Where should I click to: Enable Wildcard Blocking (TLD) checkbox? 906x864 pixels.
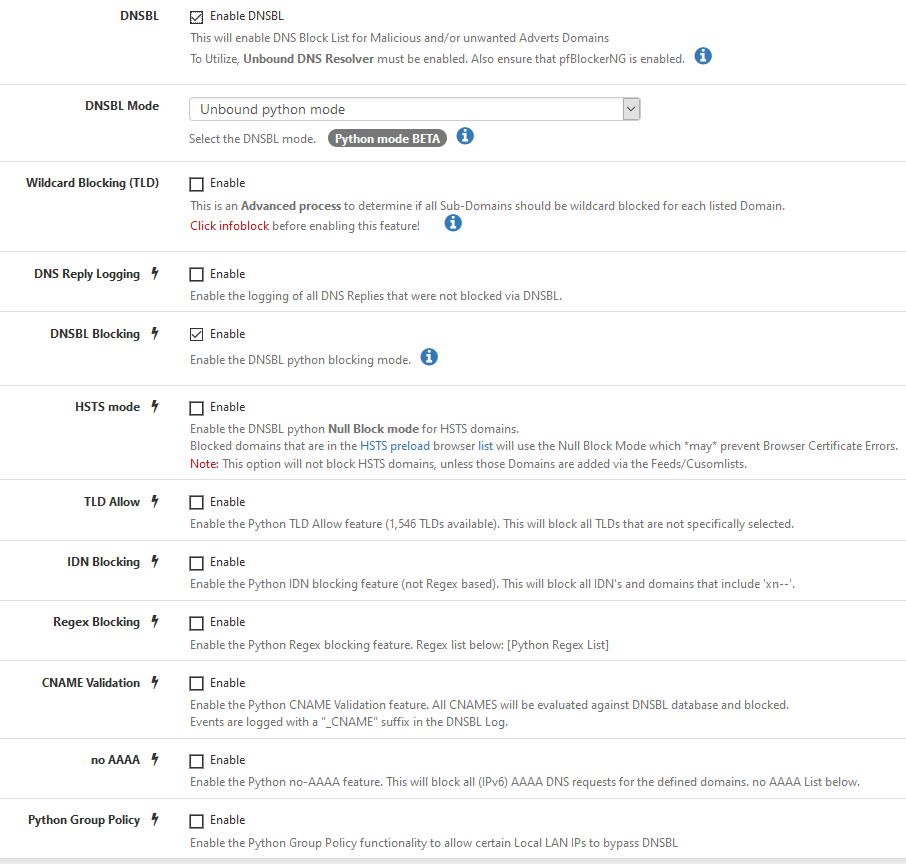click(x=196, y=184)
